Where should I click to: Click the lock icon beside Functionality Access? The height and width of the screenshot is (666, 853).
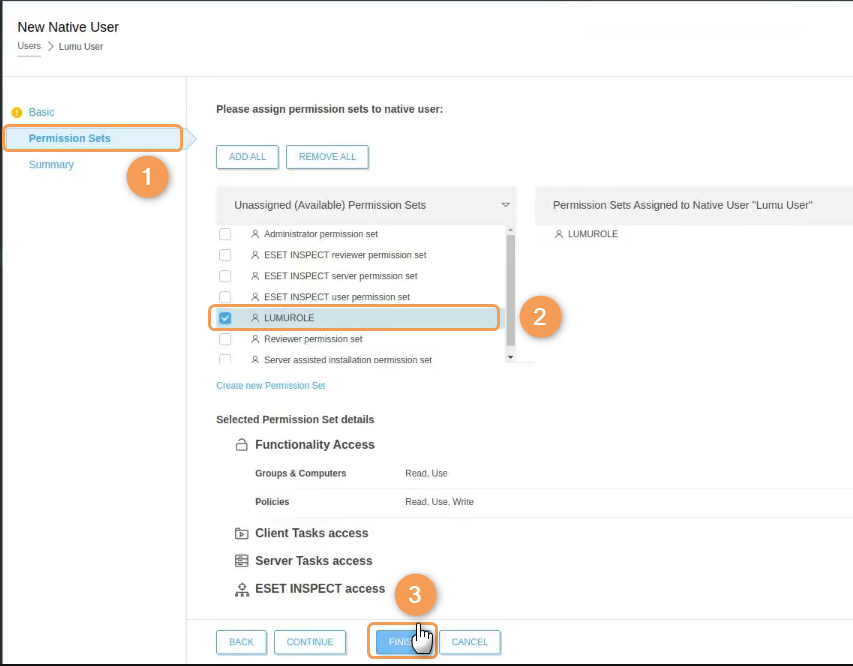coord(241,445)
